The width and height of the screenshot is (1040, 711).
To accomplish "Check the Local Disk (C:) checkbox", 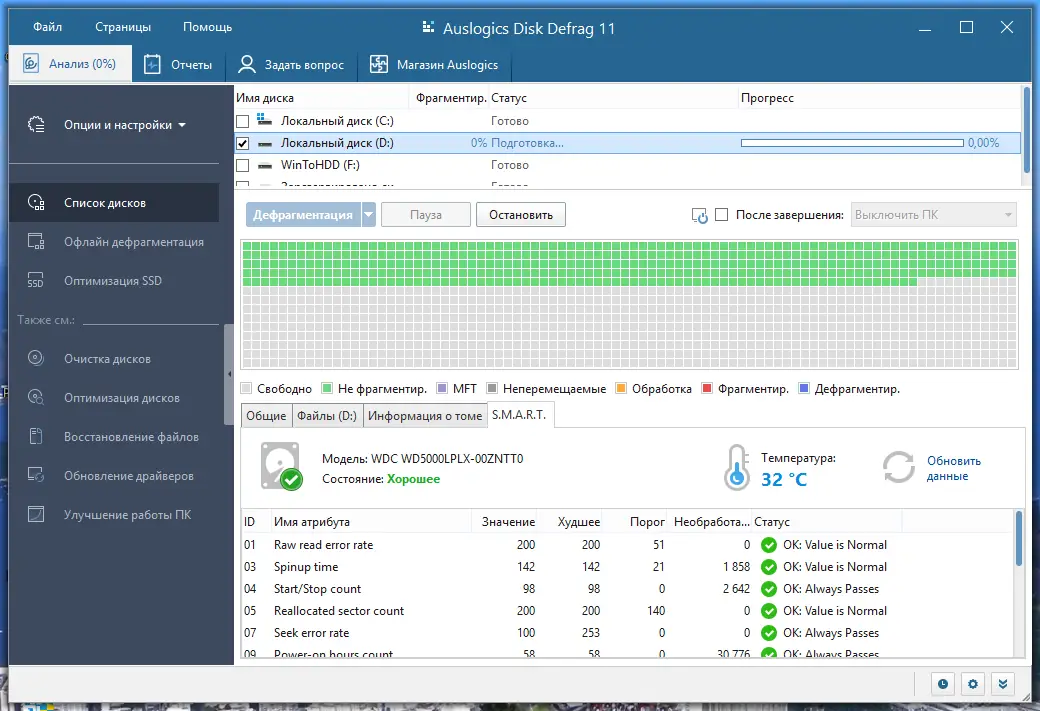I will pos(242,122).
